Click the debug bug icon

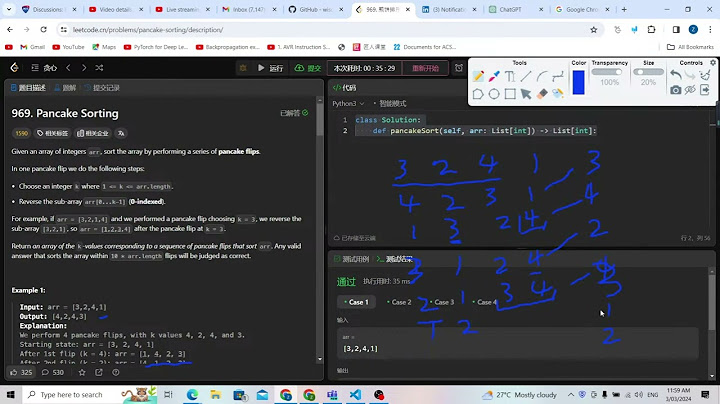[243, 68]
